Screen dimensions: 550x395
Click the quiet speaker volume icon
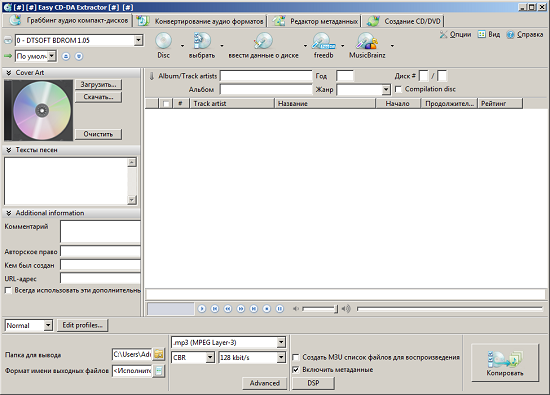click(296, 309)
